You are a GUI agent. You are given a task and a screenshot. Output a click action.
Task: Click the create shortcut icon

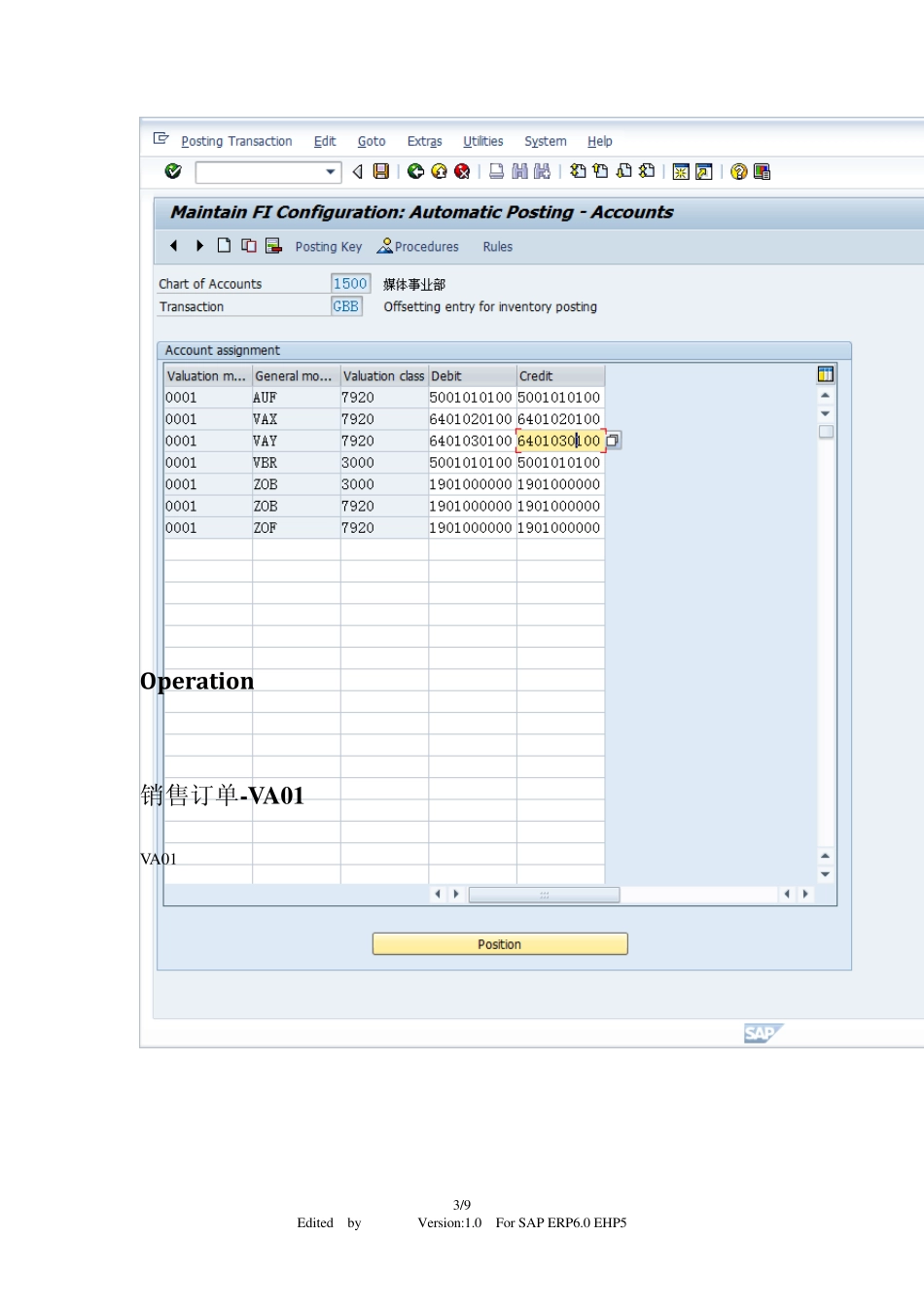[704, 172]
